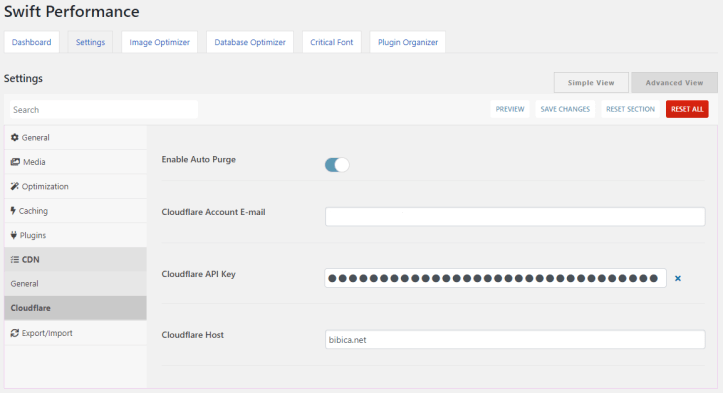Click the Cloudflare Account E-mail label
This screenshot has height=393, width=723.
(x=213, y=212)
